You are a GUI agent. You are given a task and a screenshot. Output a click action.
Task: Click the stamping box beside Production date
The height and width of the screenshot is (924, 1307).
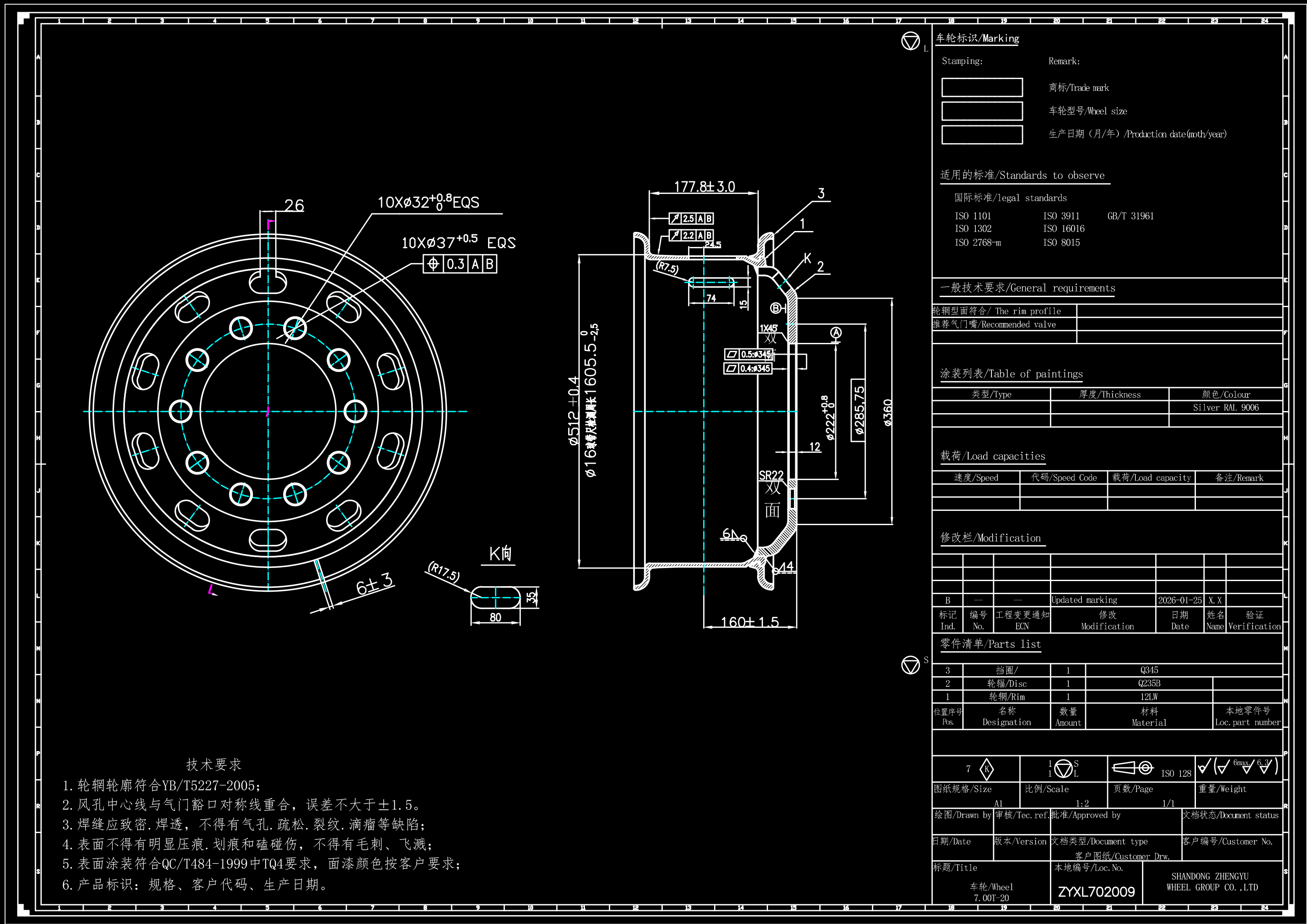tap(982, 135)
